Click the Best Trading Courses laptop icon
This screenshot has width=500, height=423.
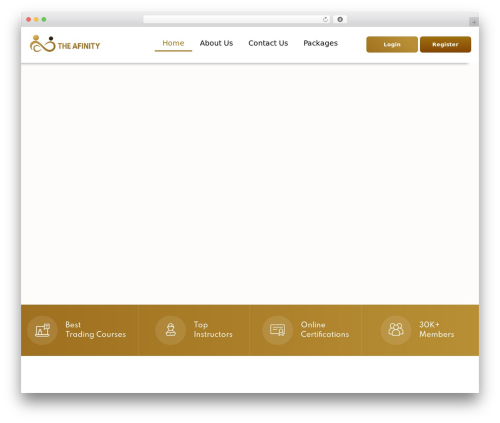click(42, 330)
